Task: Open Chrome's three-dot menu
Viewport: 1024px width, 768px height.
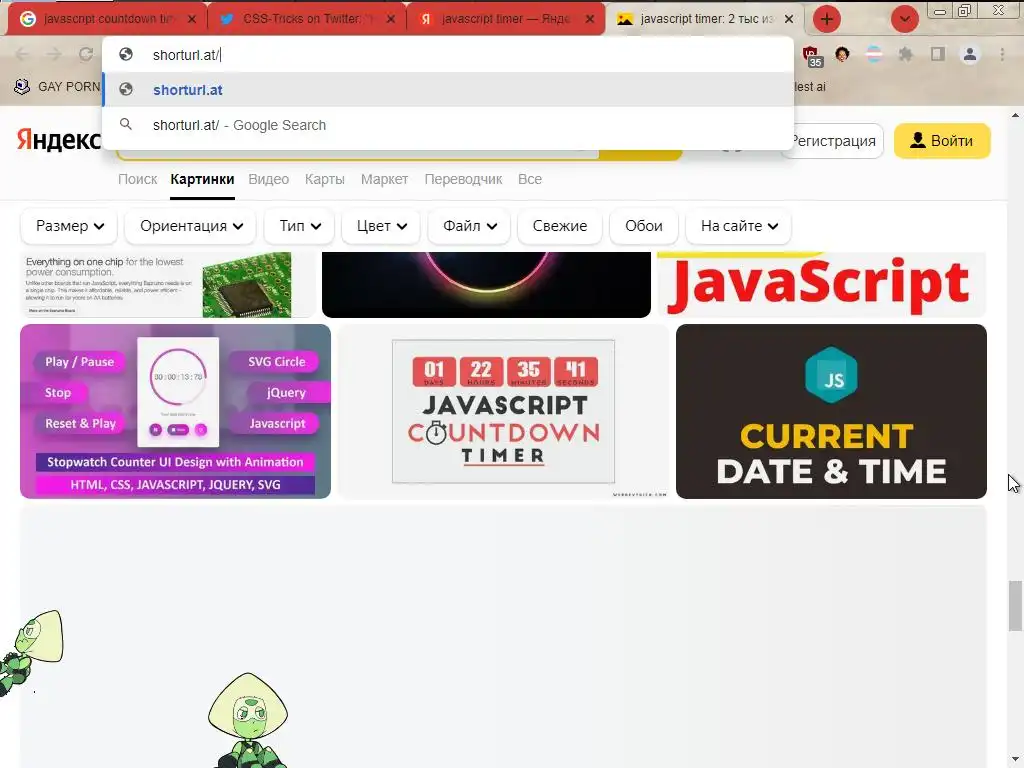Action: 1002,54
